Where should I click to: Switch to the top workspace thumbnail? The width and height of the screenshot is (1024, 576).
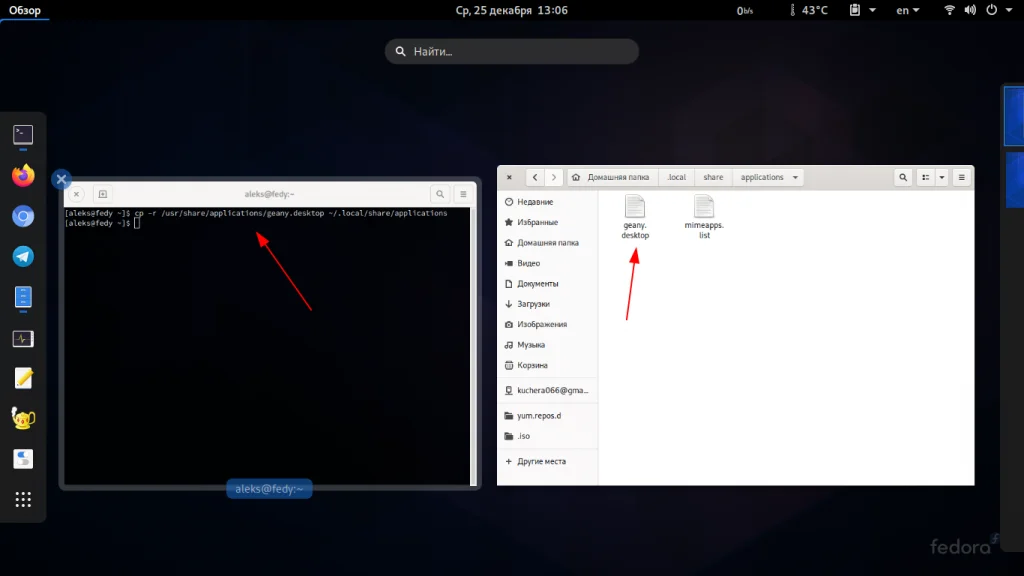point(1014,116)
